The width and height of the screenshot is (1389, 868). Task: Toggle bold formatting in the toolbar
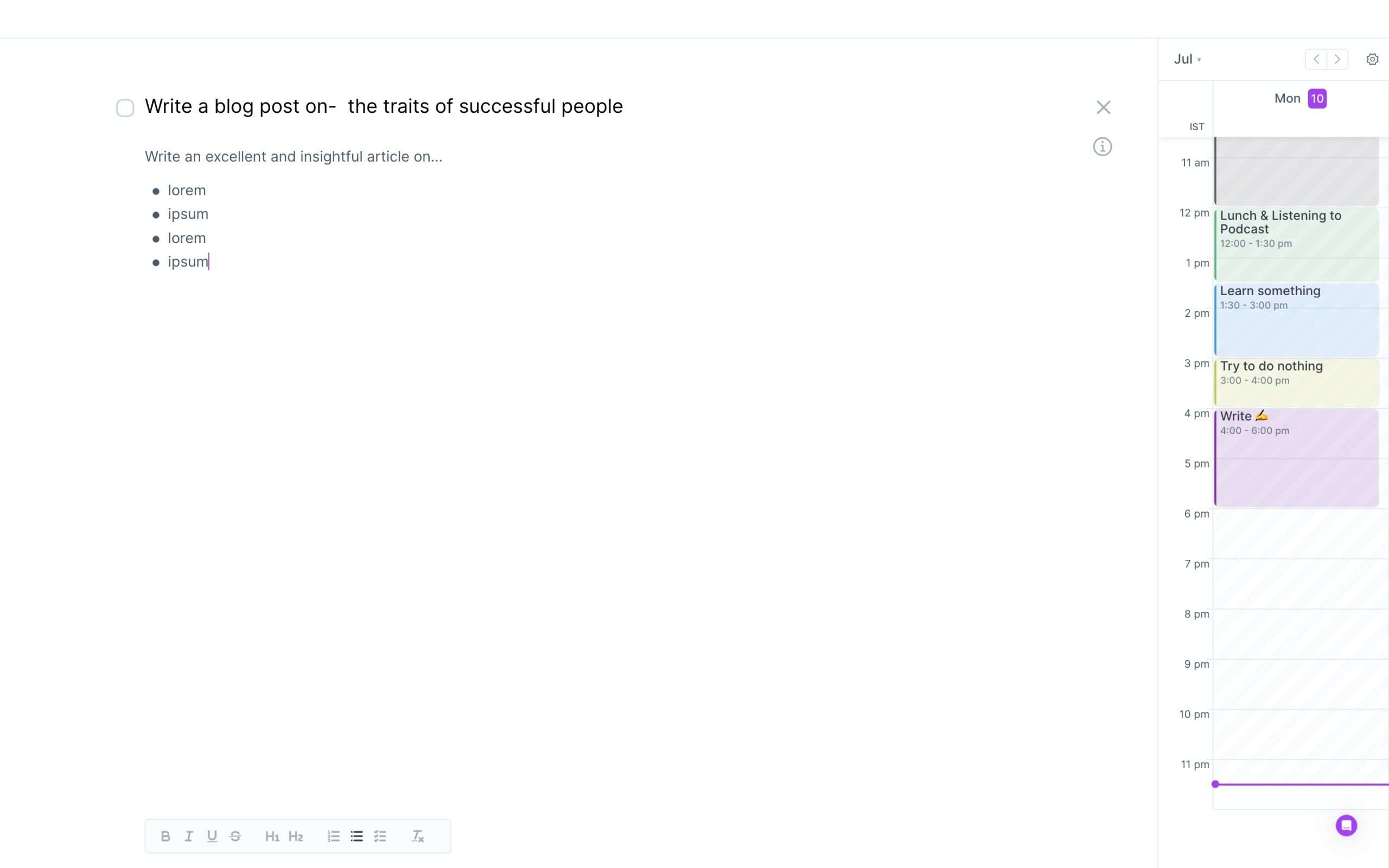165,836
